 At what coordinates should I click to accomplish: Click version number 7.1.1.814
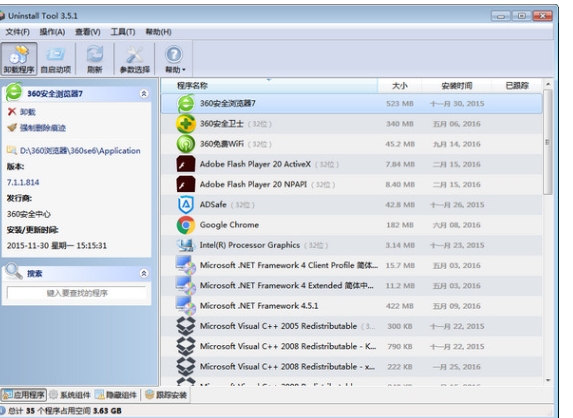pyautogui.click(x=23, y=182)
